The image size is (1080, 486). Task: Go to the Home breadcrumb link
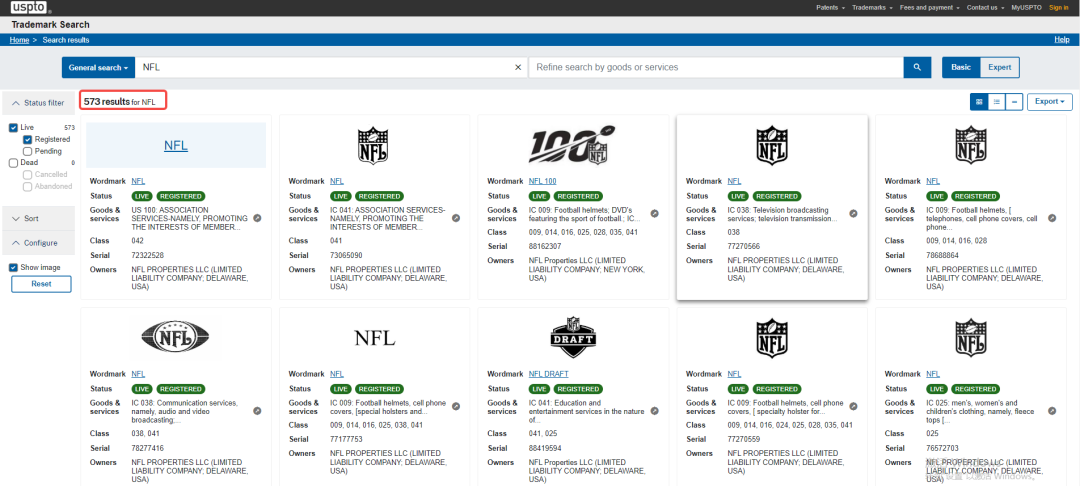coord(19,40)
